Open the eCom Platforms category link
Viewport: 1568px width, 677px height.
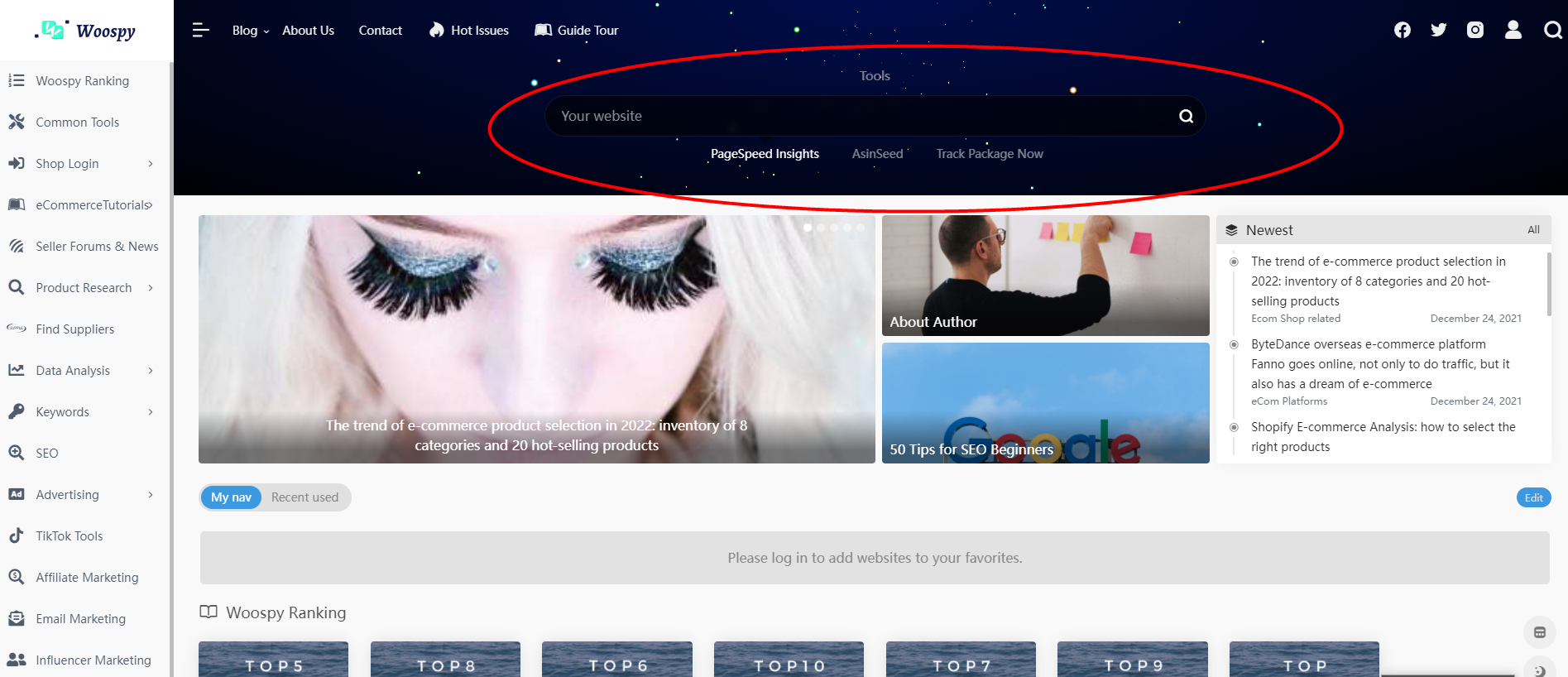[1288, 401]
